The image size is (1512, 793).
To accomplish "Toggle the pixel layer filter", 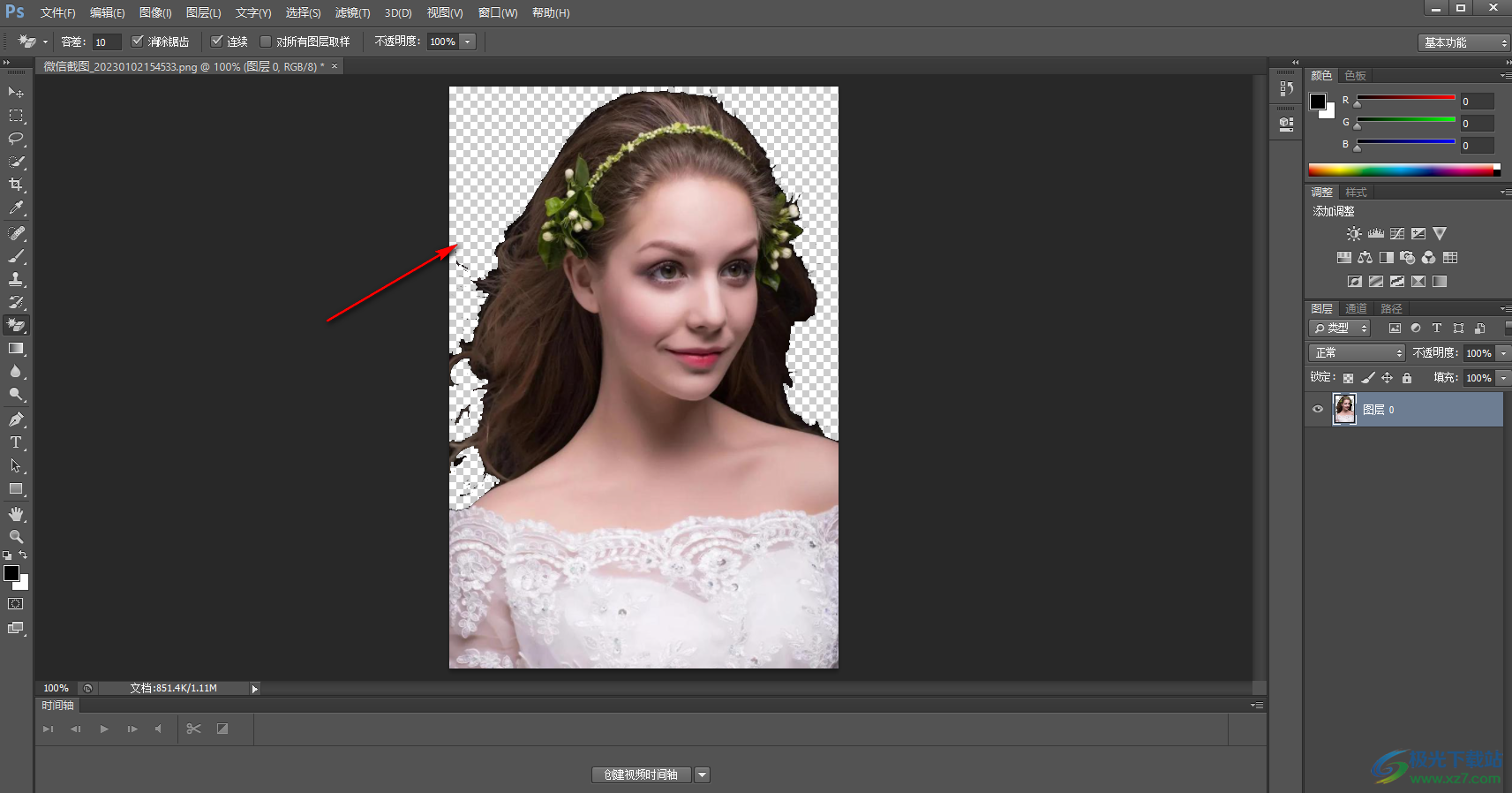I will 1395,329.
